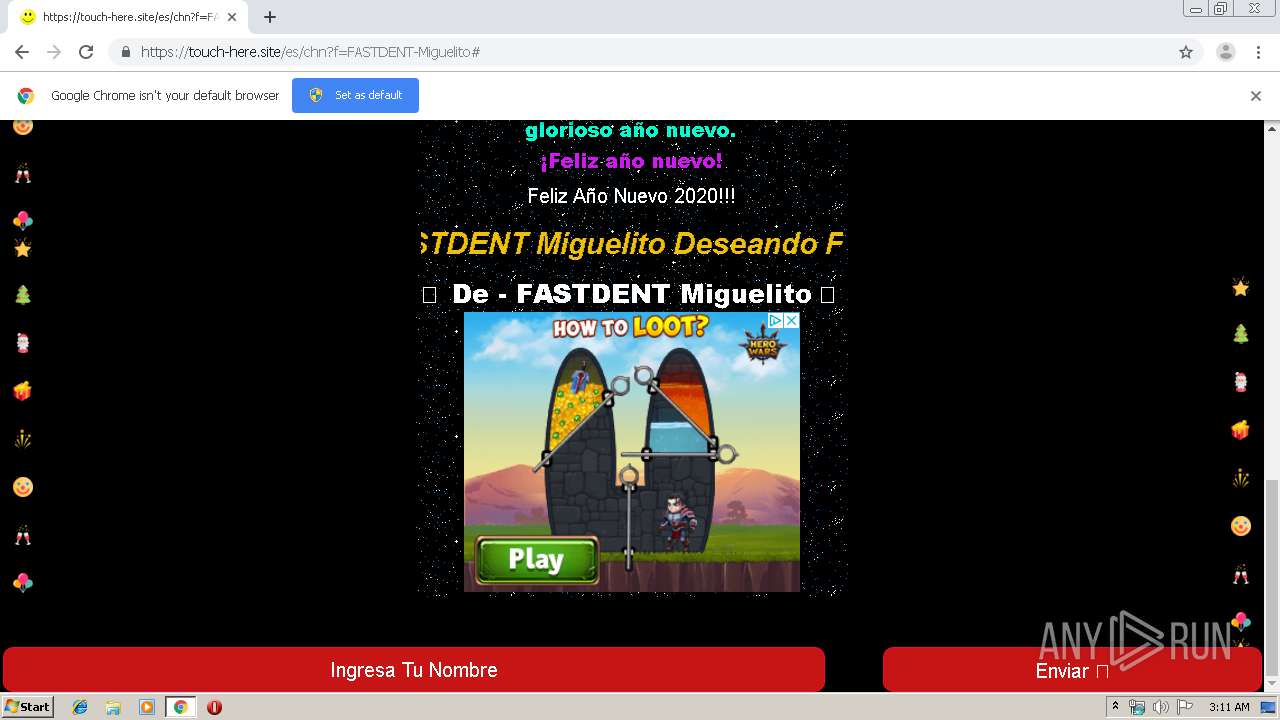This screenshot has height=720, width=1280.
Task: Open the Chrome three-dot menu
Action: (1258, 52)
